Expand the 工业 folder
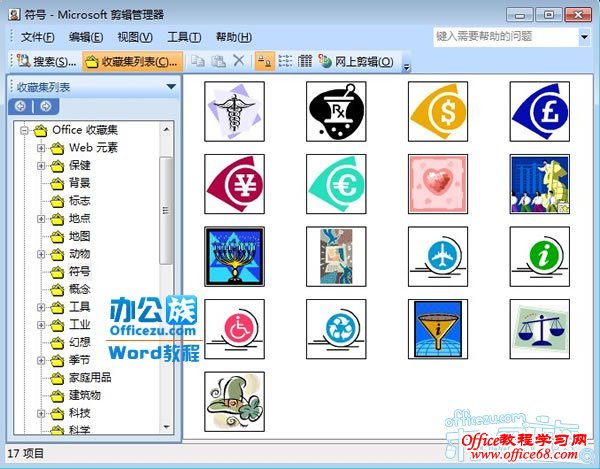The image size is (600, 469). click(x=41, y=325)
